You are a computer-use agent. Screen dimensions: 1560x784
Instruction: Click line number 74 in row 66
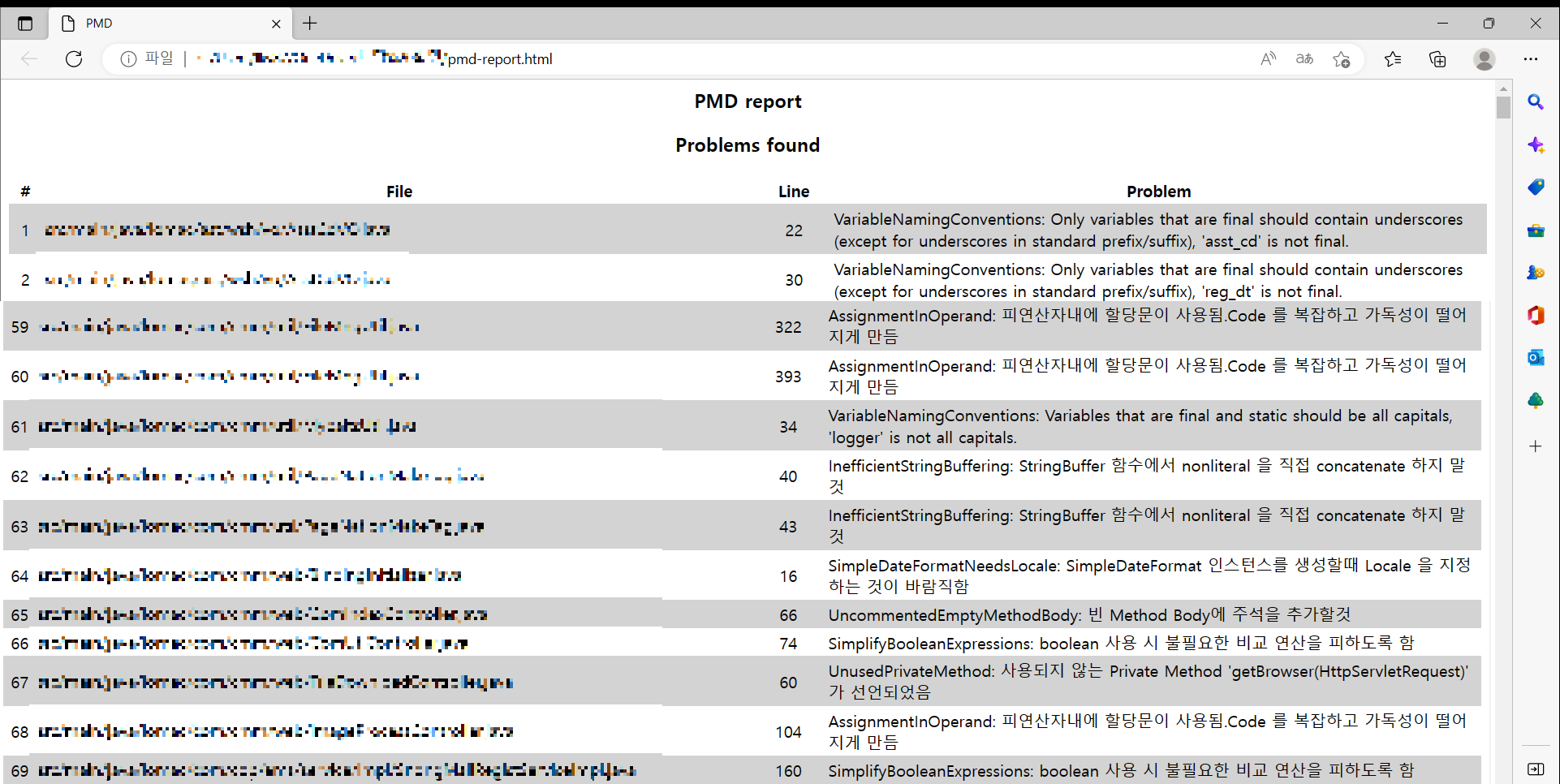[788, 644]
